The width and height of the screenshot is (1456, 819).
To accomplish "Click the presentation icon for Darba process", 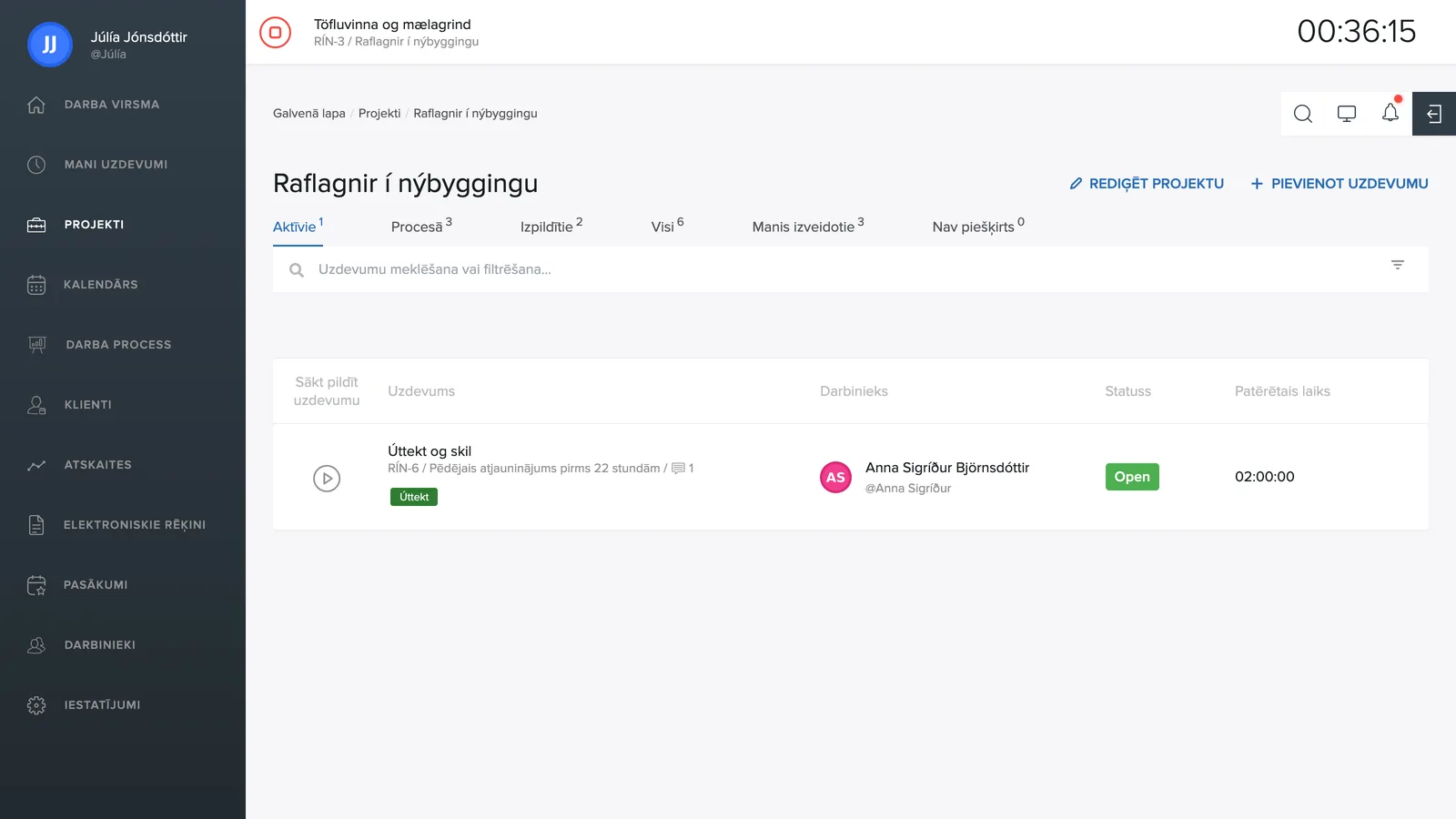I will (x=36, y=345).
